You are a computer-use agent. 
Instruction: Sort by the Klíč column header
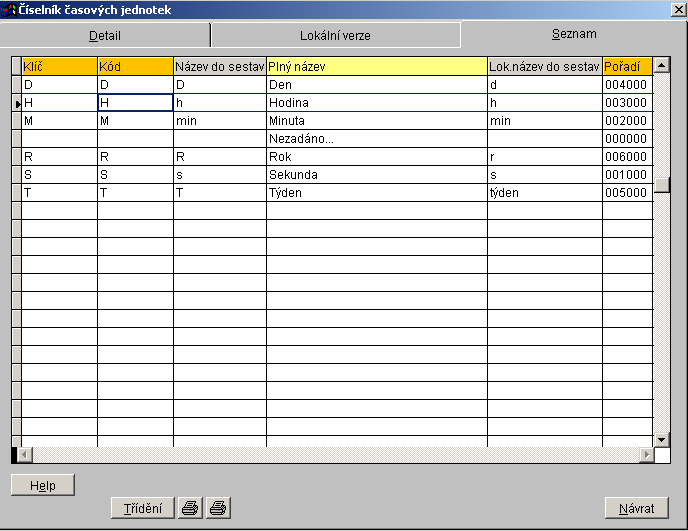[59, 66]
